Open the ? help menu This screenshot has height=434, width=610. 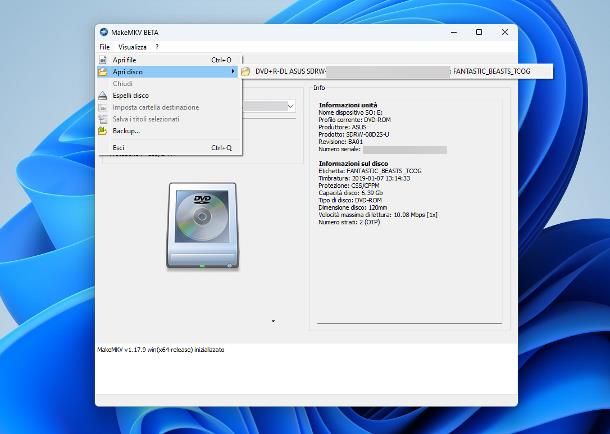click(x=157, y=47)
